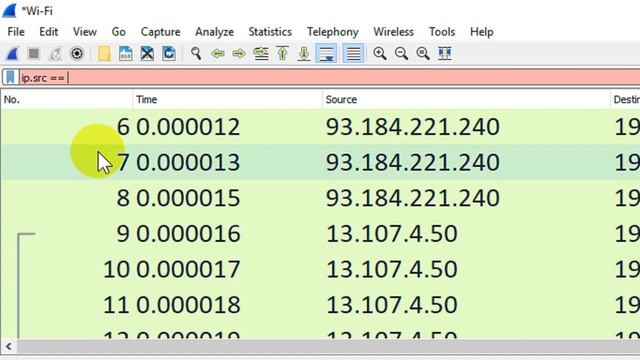640x360 pixels.
Task: Click the horizontal scrollbar track
Action: (328, 347)
